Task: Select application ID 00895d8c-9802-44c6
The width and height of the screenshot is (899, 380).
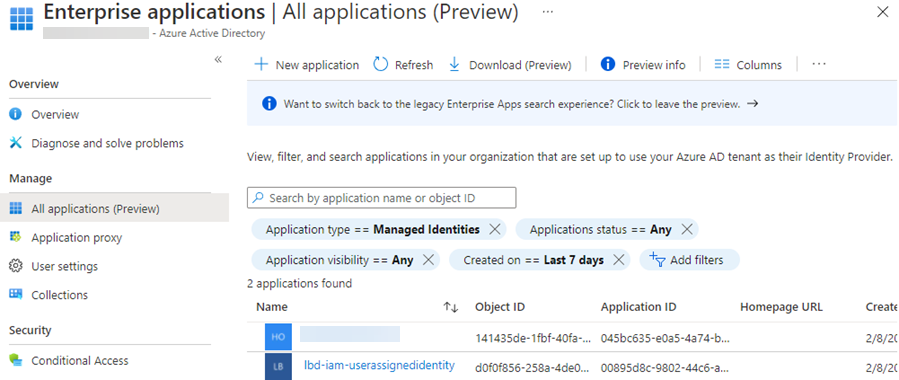Action: click(x=665, y=367)
